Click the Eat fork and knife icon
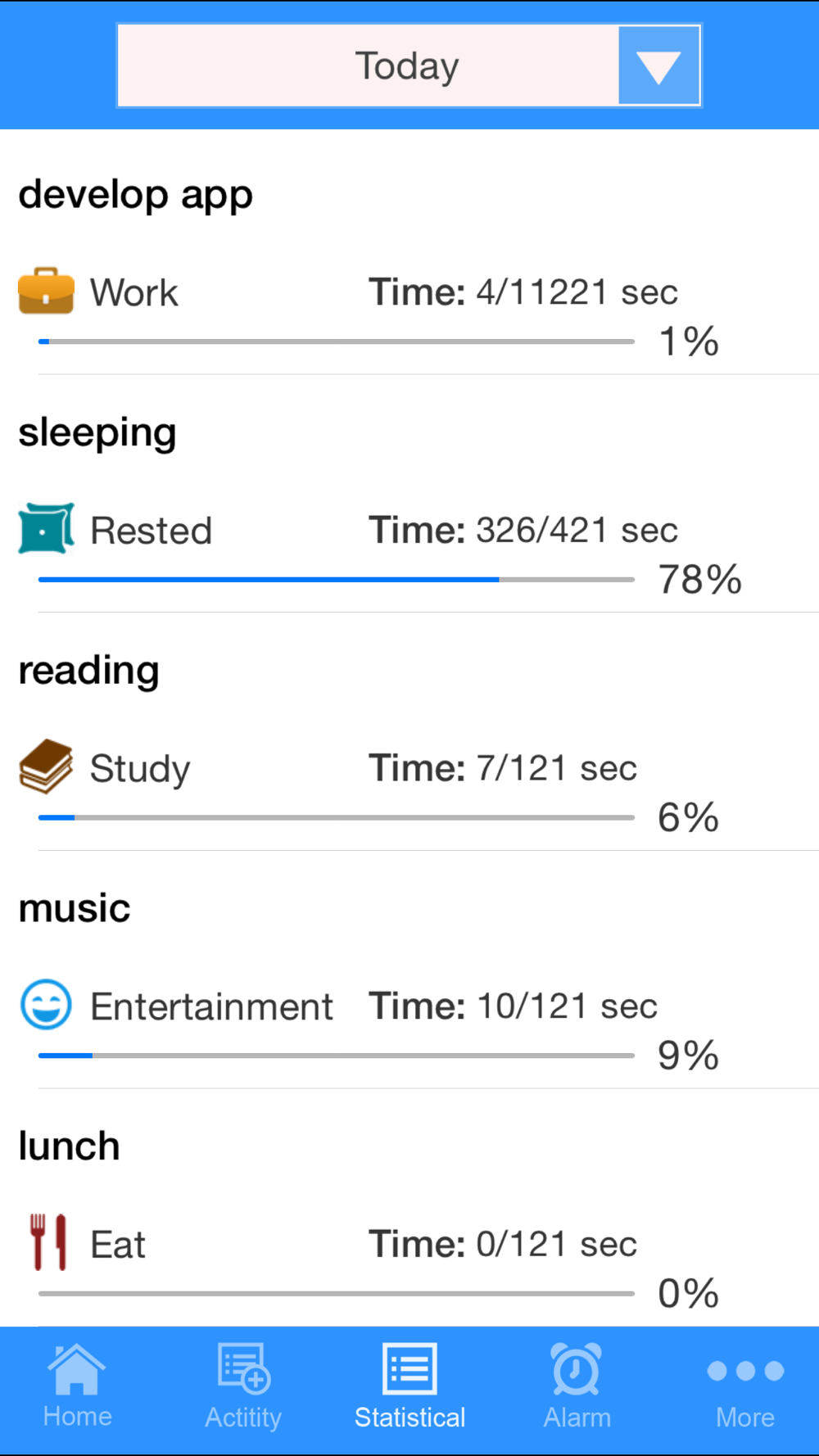Viewport: 819px width, 1456px height. coord(48,1242)
